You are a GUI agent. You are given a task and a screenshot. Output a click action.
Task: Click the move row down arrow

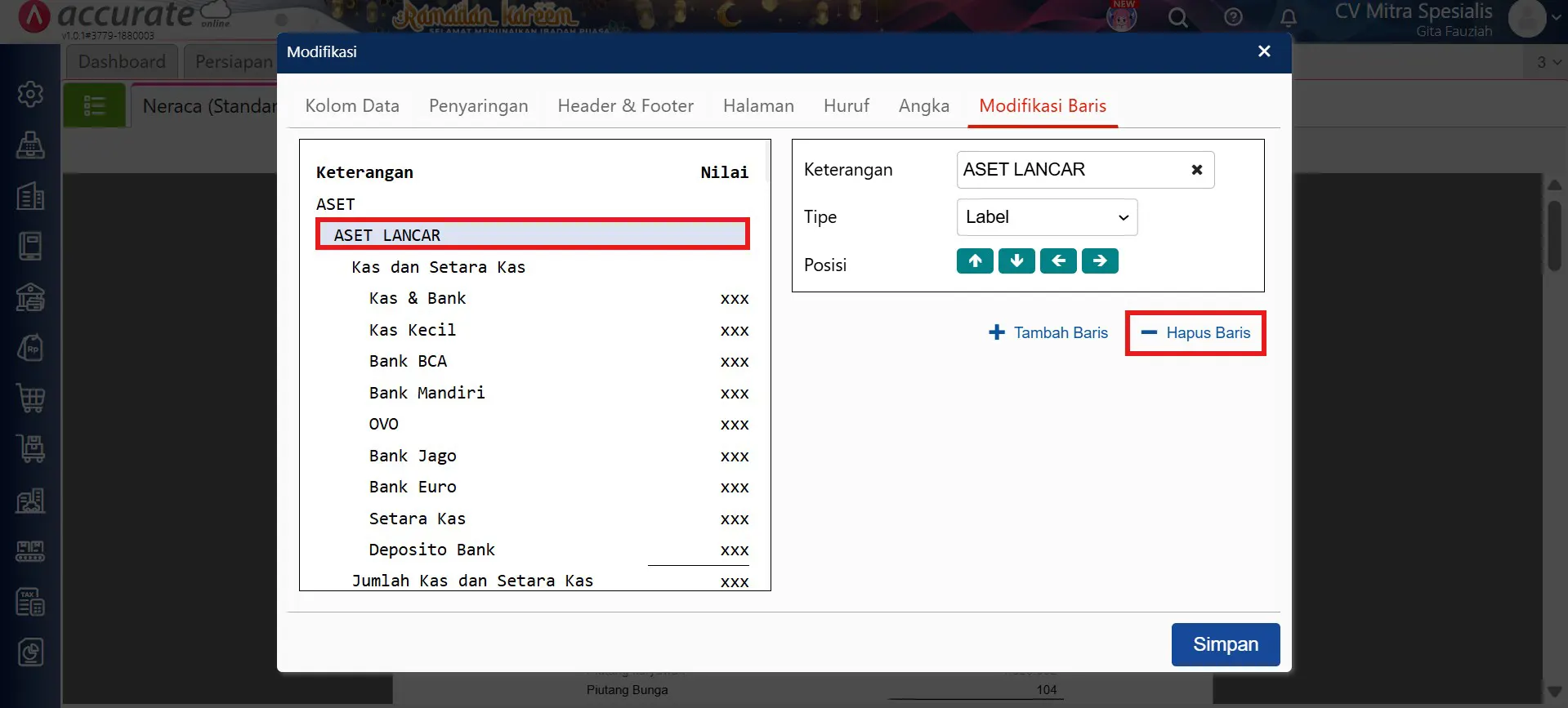pyautogui.click(x=1016, y=261)
